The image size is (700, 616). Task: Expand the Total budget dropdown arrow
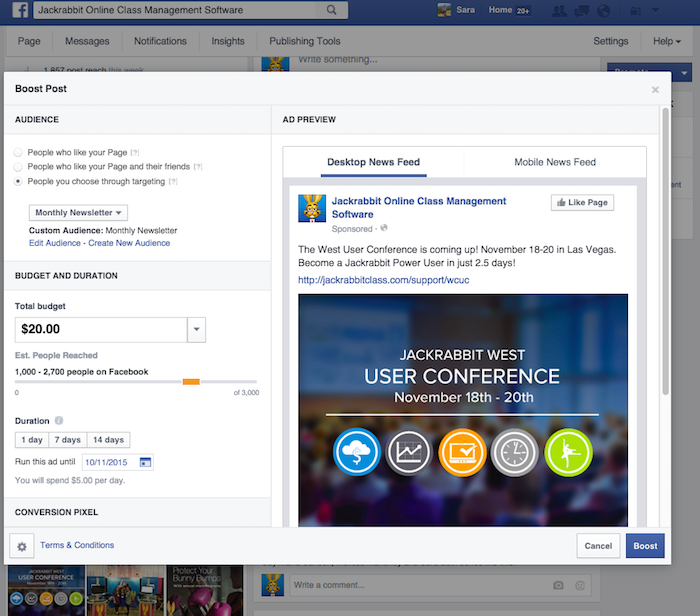[x=196, y=329]
